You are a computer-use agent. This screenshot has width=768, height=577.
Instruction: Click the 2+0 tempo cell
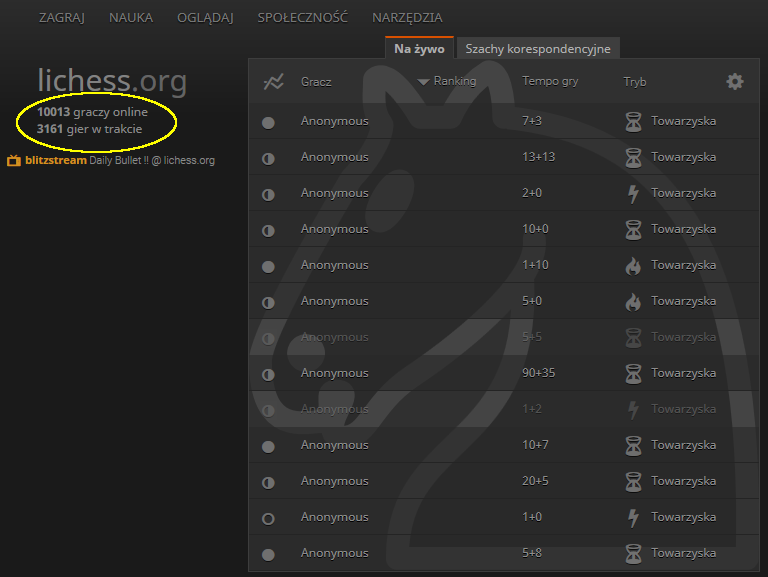click(x=532, y=193)
